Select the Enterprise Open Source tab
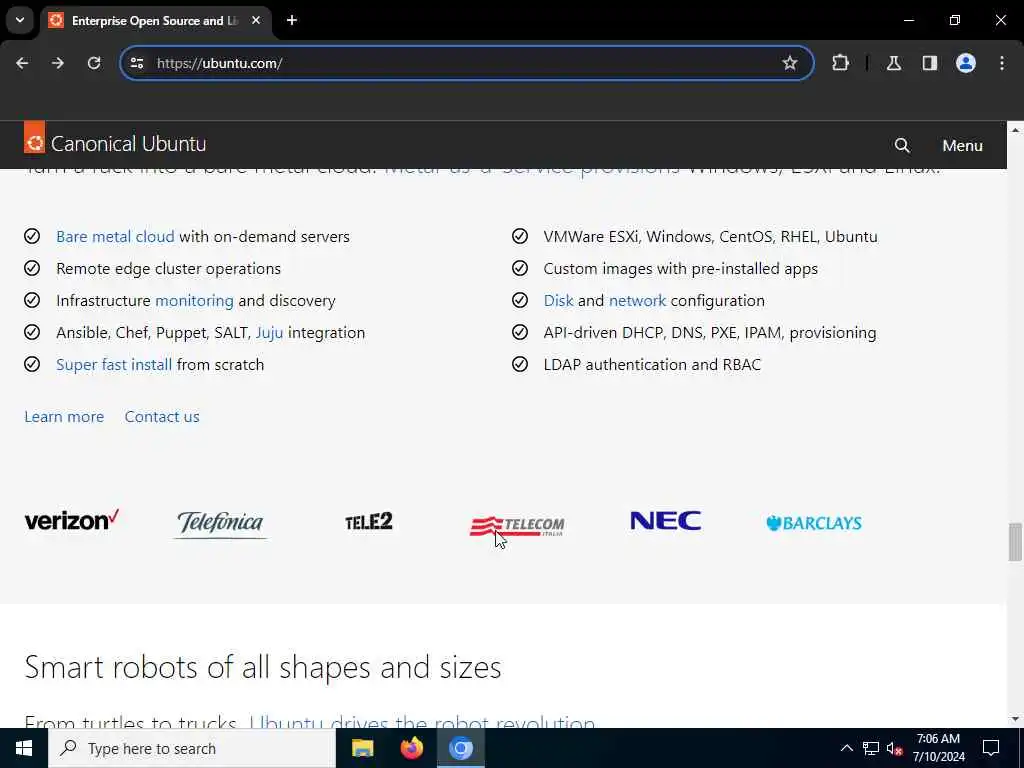The width and height of the screenshot is (1024, 768). point(155,20)
